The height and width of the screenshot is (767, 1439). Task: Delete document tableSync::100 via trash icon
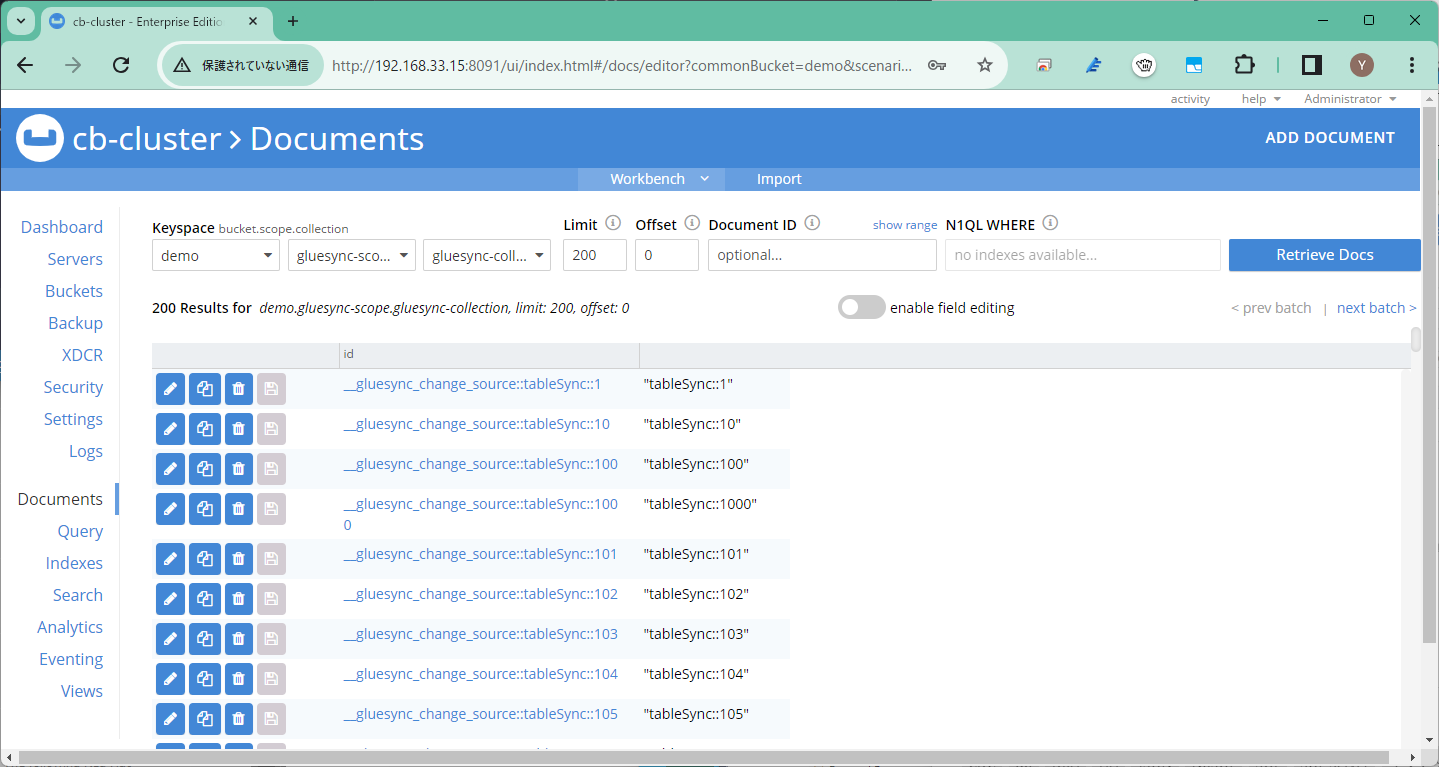[238, 469]
